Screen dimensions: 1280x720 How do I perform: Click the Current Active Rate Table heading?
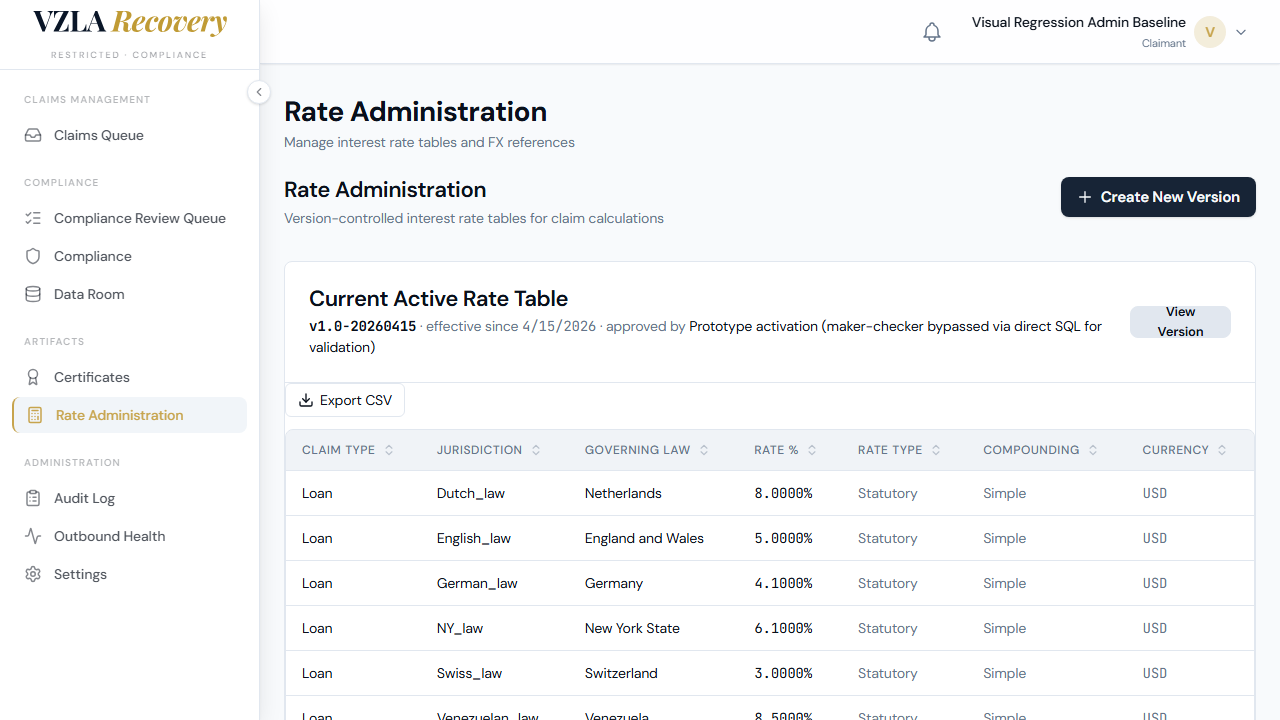(x=438, y=298)
